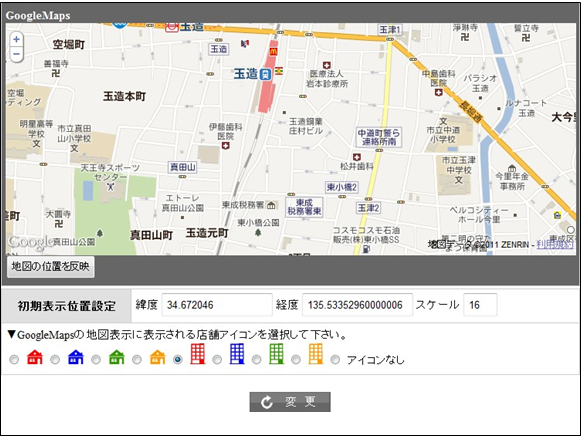The height and width of the screenshot is (439, 582).
Task: Click the gas station icon near 東小橋SS
Action: coord(366,249)
